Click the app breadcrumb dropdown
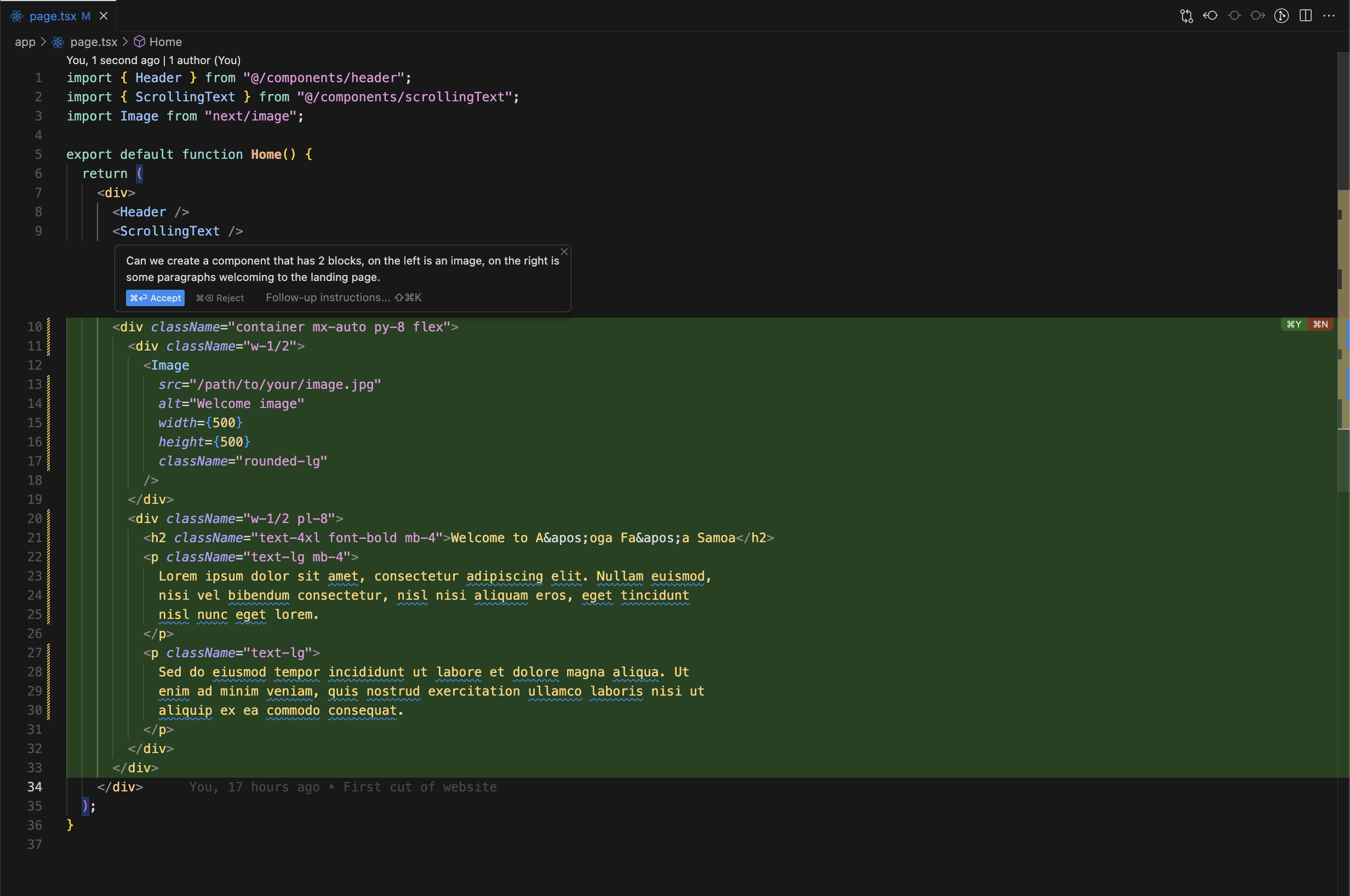Viewport: 1350px width, 896px height. [25, 42]
